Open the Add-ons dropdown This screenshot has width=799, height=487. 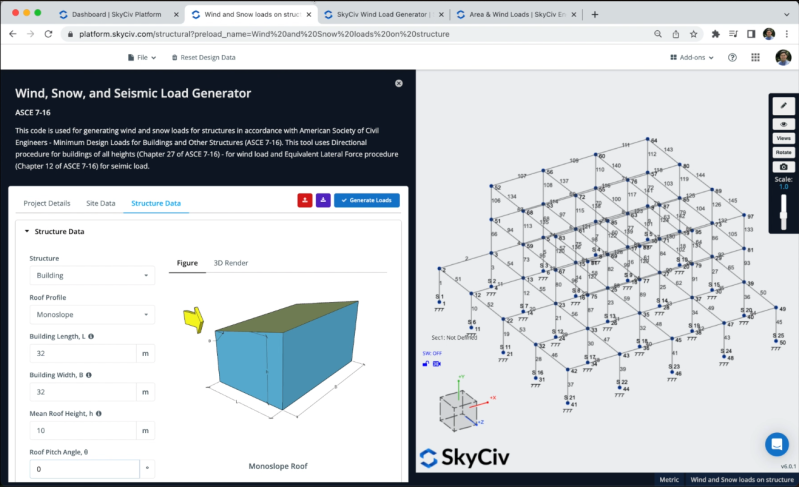[691, 58]
